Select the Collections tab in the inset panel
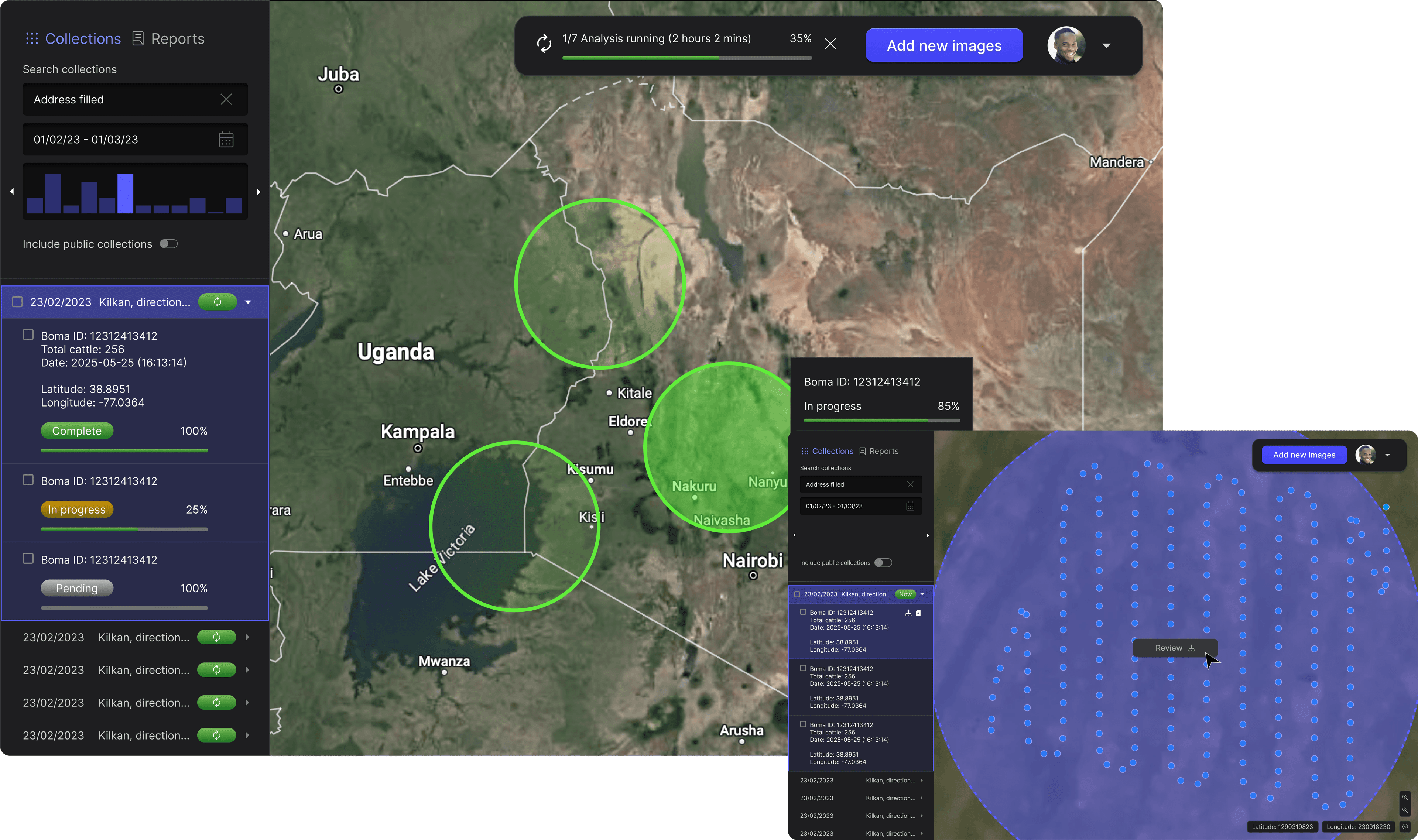Viewport: 1418px width, 840px height. coord(832,450)
